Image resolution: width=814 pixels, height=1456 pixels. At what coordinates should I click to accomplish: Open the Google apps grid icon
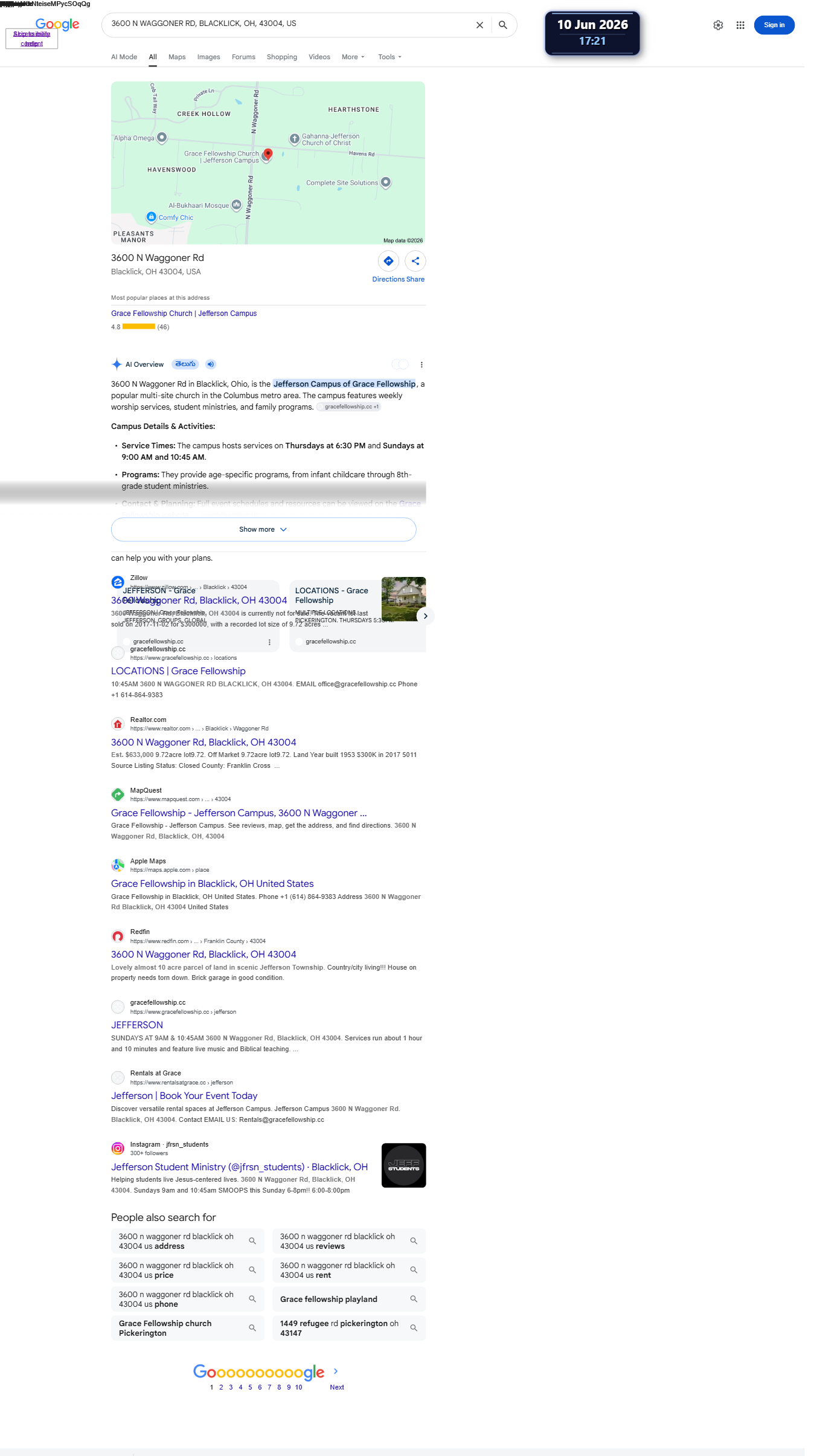click(740, 25)
